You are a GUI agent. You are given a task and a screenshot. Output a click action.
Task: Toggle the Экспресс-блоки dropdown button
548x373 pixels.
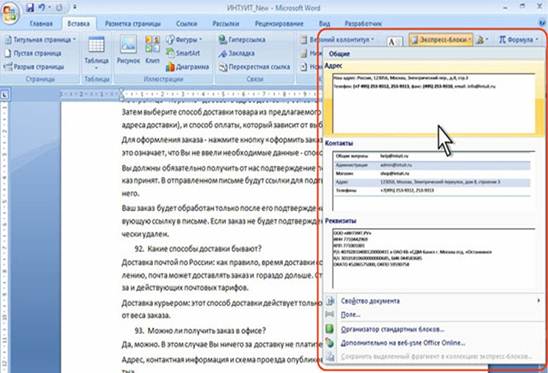(x=441, y=40)
